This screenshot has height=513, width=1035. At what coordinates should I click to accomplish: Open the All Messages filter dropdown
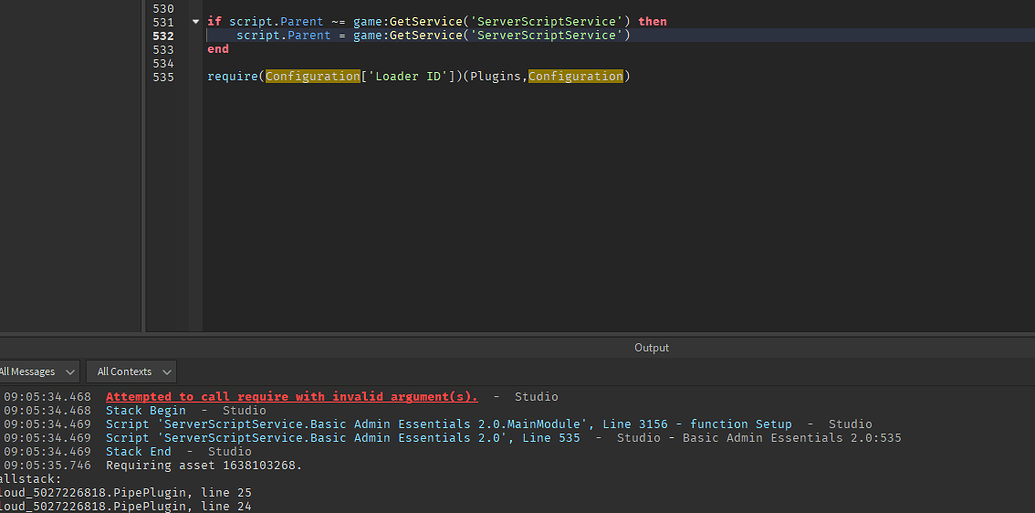click(38, 372)
